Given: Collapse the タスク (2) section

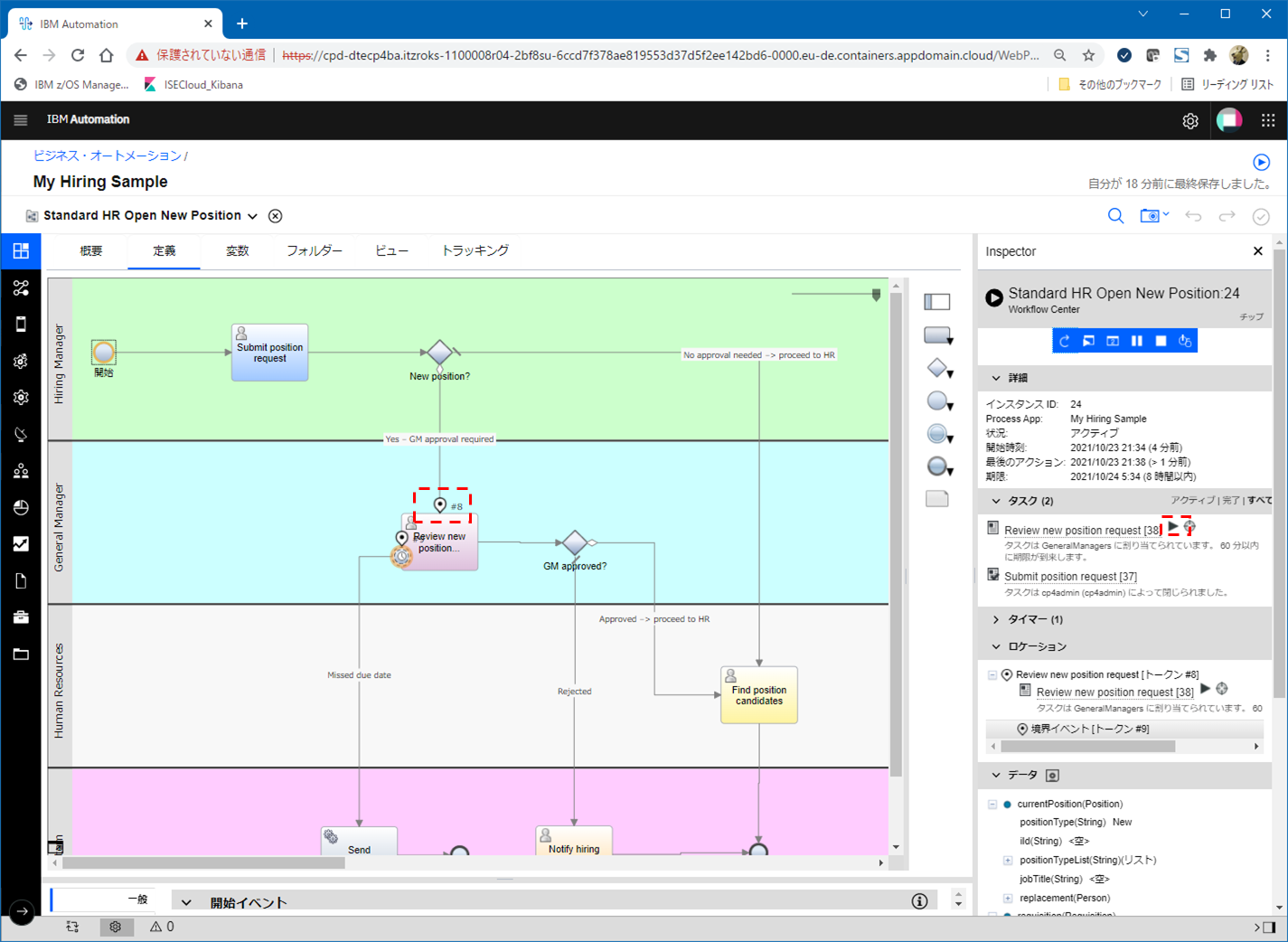Looking at the screenshot, I should (996, 501).
